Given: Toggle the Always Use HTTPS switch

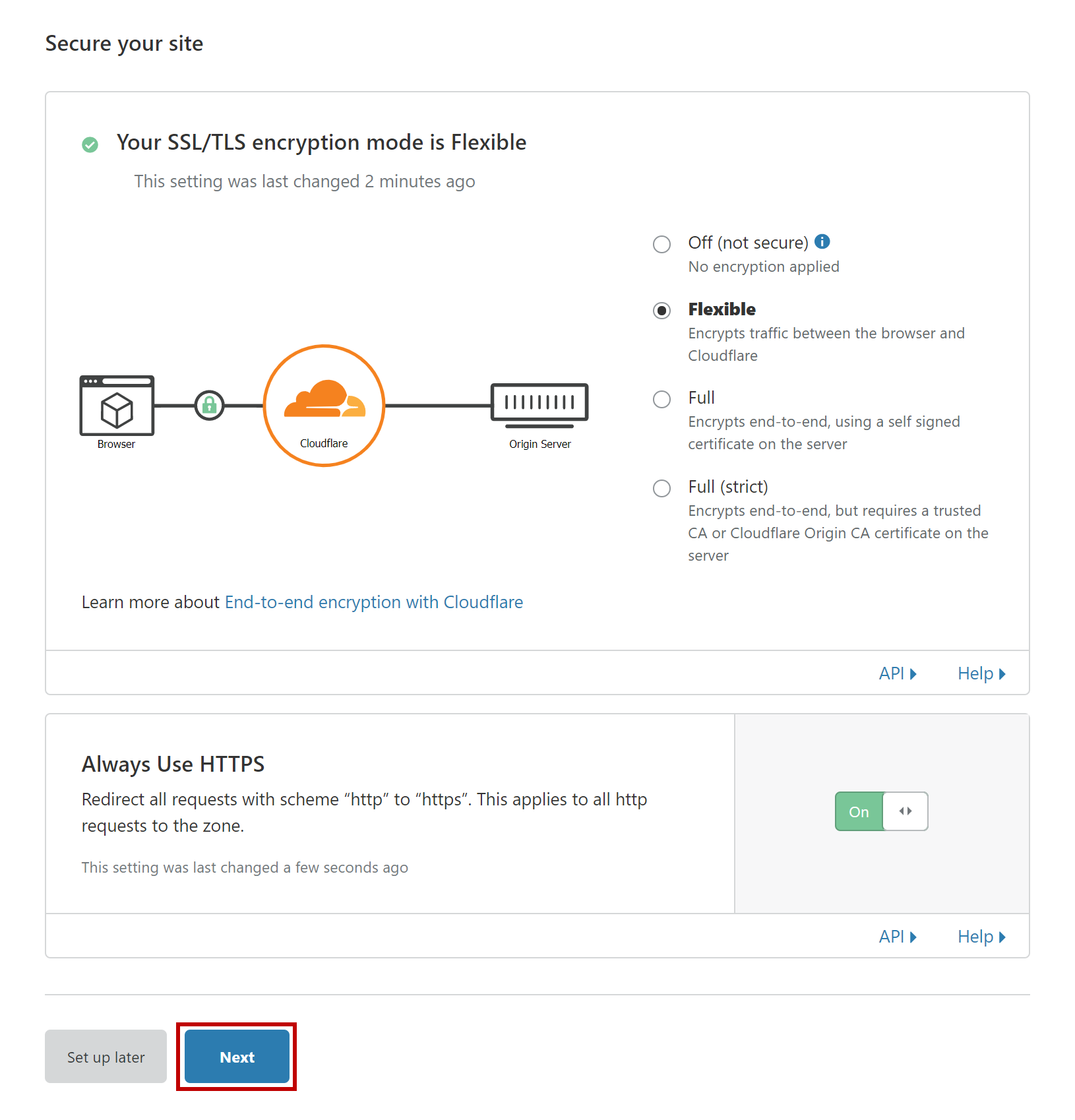Looking at the screenshot, I should click(x=881, y=811).
